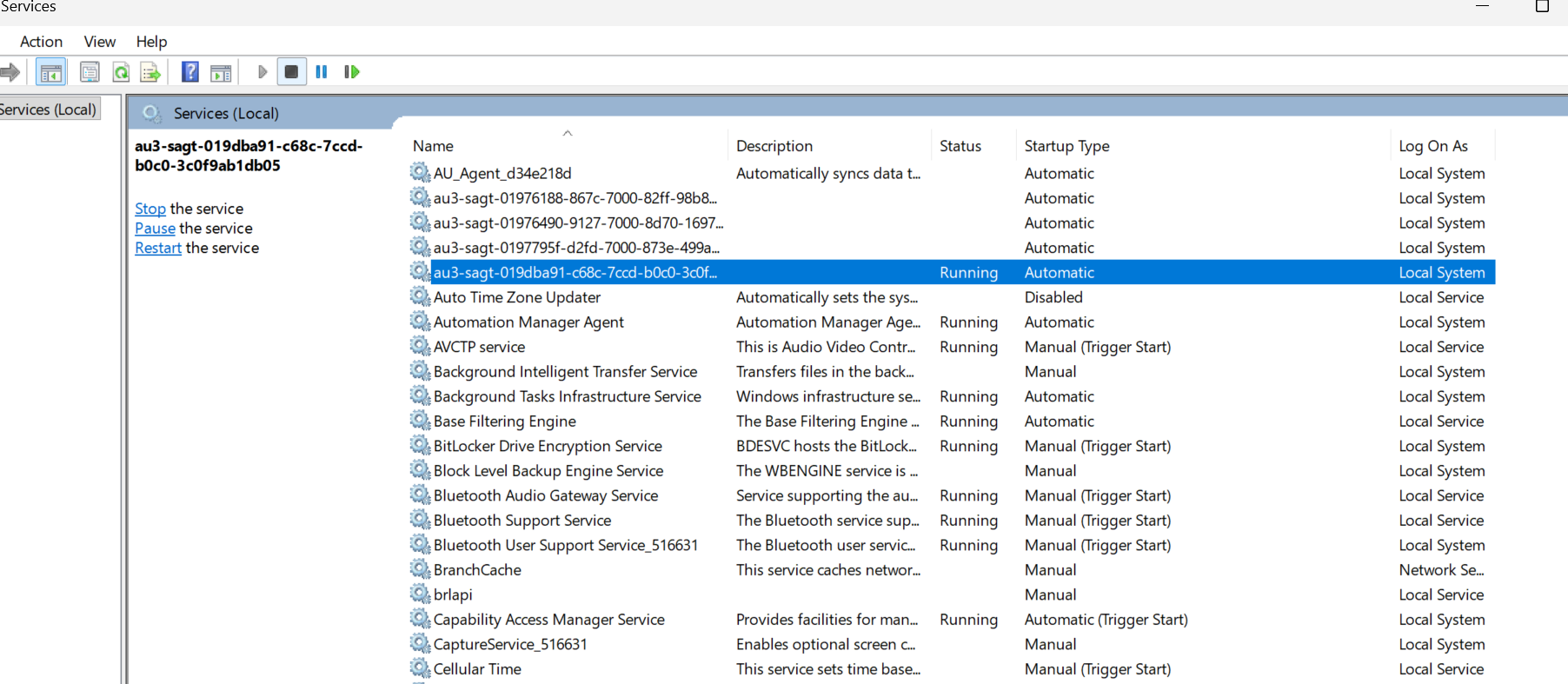Select the Base Filtering Engine service
Image resolution: width=1568 pixels, height=684 pixels.
click(952, 421)
